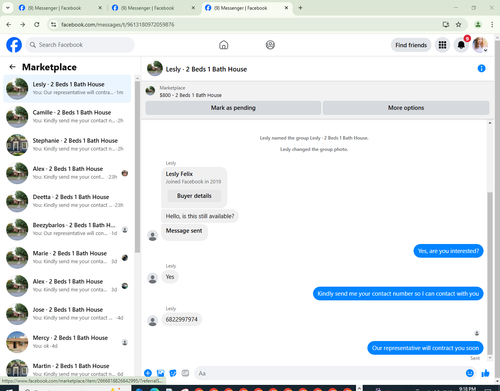
Task: Go to the Home feed icon
Action: 224,45
